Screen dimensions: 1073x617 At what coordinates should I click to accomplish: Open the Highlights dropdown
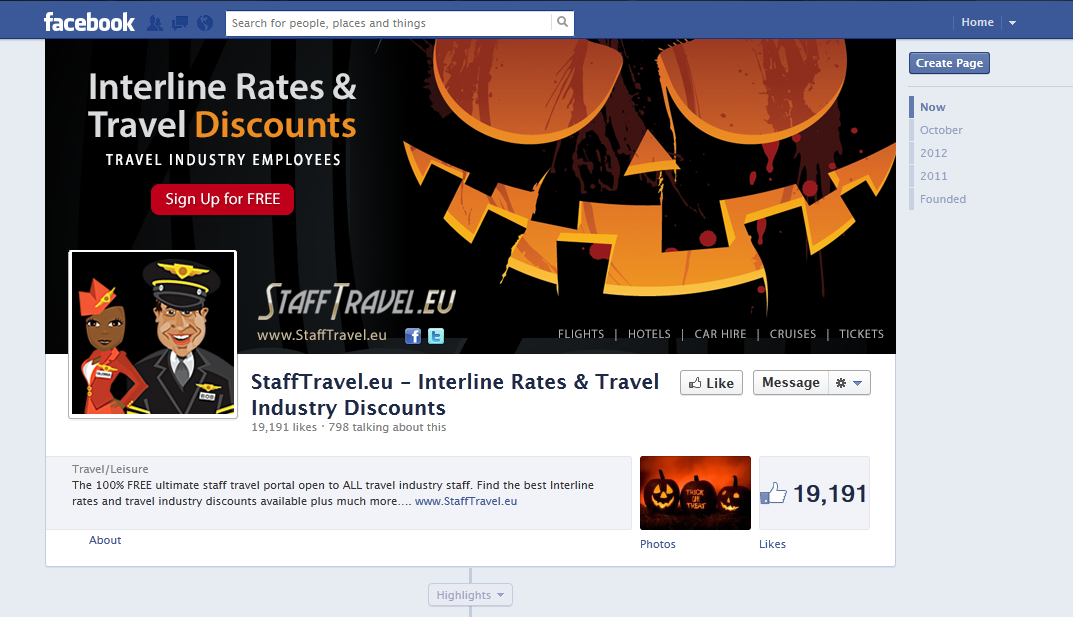[470, 595]
